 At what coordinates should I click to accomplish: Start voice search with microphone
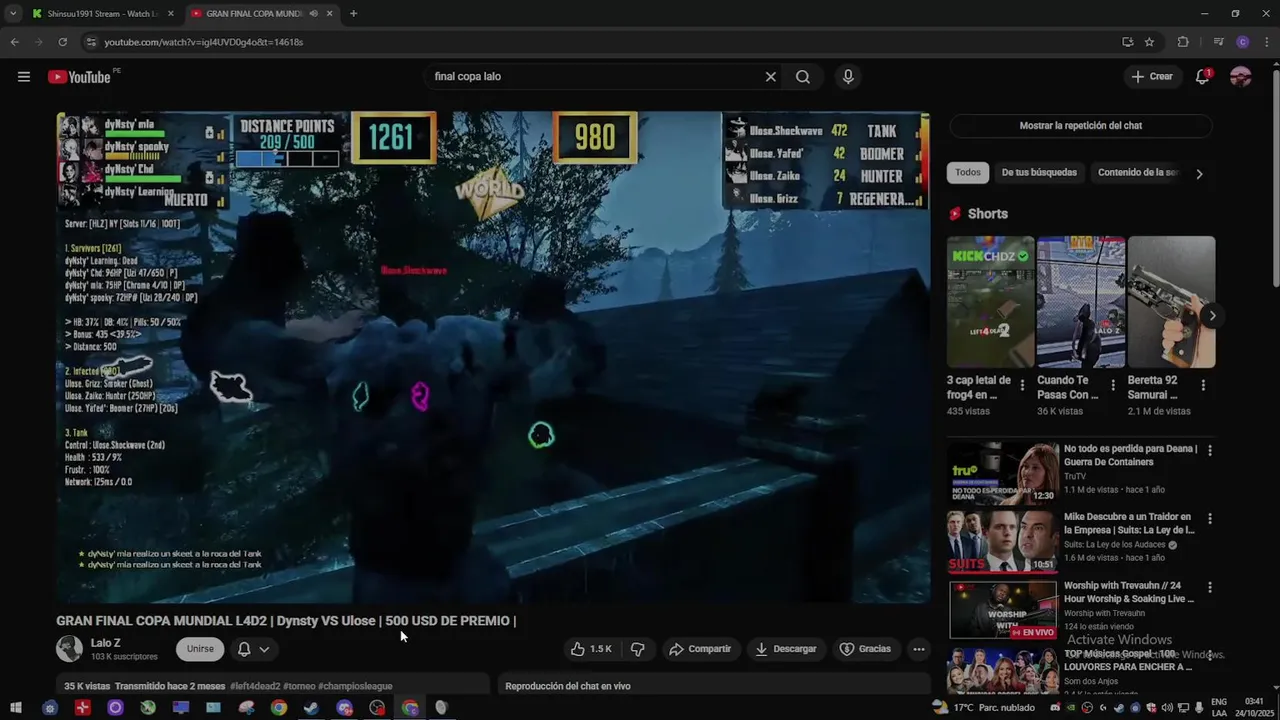848,77
